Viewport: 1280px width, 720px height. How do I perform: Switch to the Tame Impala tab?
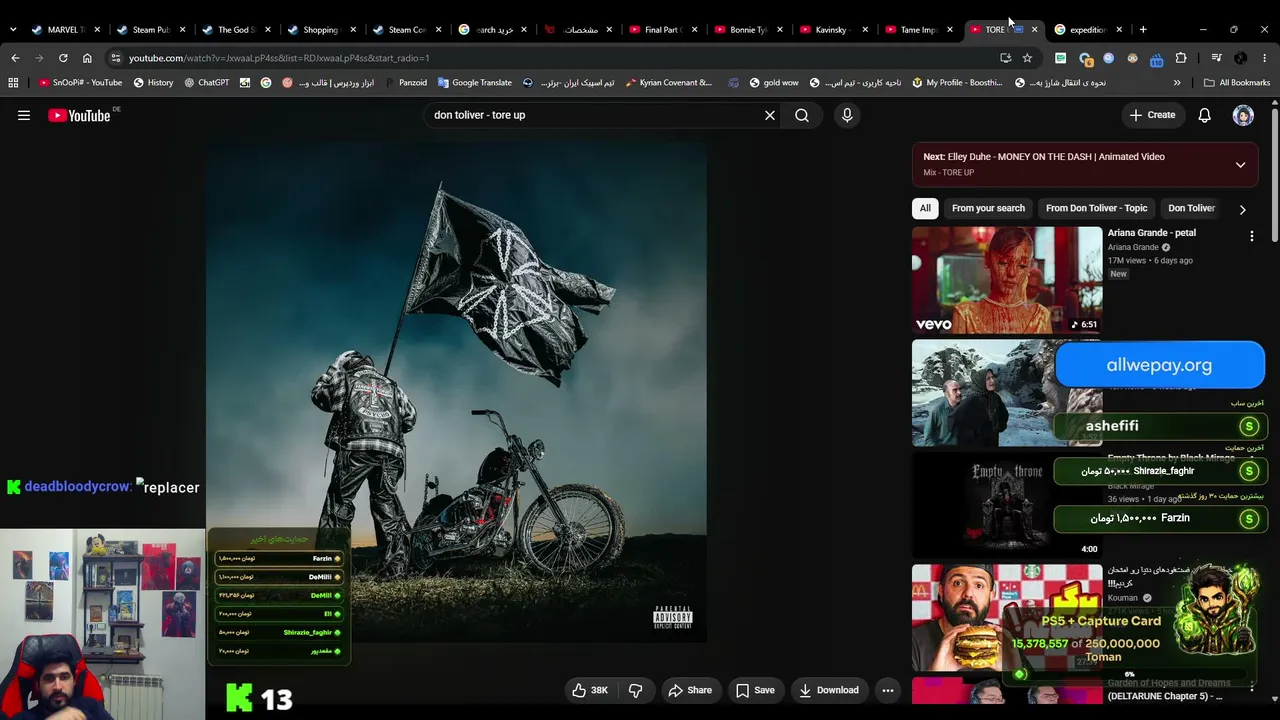point(918,29)
